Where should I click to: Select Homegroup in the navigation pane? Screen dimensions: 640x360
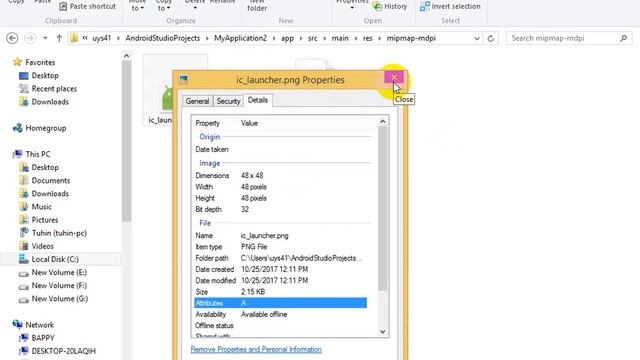click(x=45, y=128)
